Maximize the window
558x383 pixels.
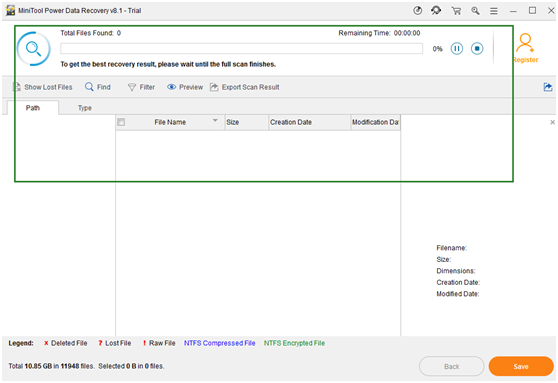(x=532, y=11)
